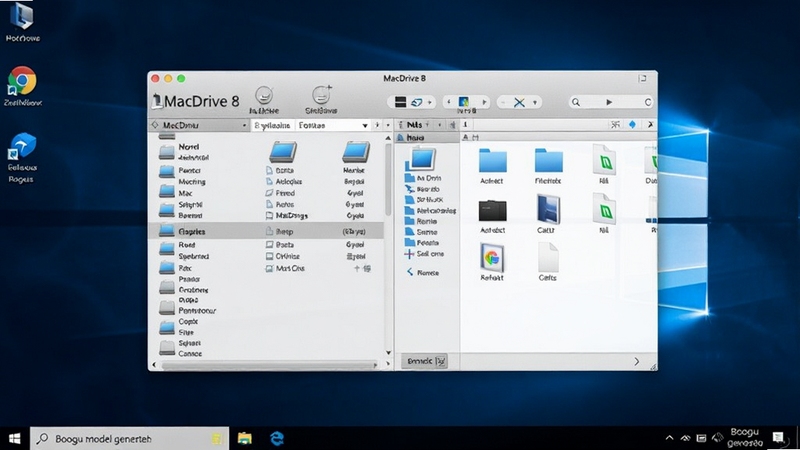Click inside the MacDrive toolbar search field
Viewport: 800px width, 450px height.
click(611, 102)
